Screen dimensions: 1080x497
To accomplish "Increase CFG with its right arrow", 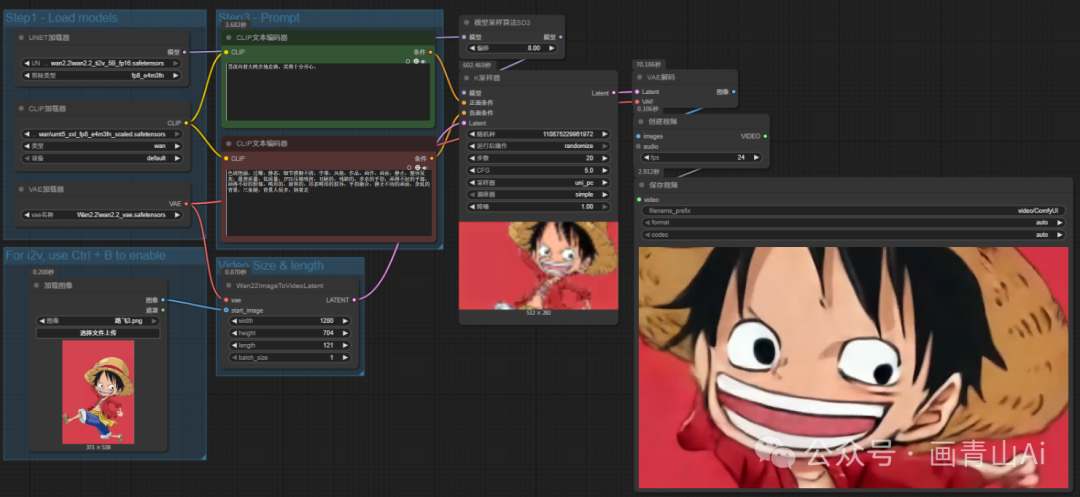I will [605, 171].
